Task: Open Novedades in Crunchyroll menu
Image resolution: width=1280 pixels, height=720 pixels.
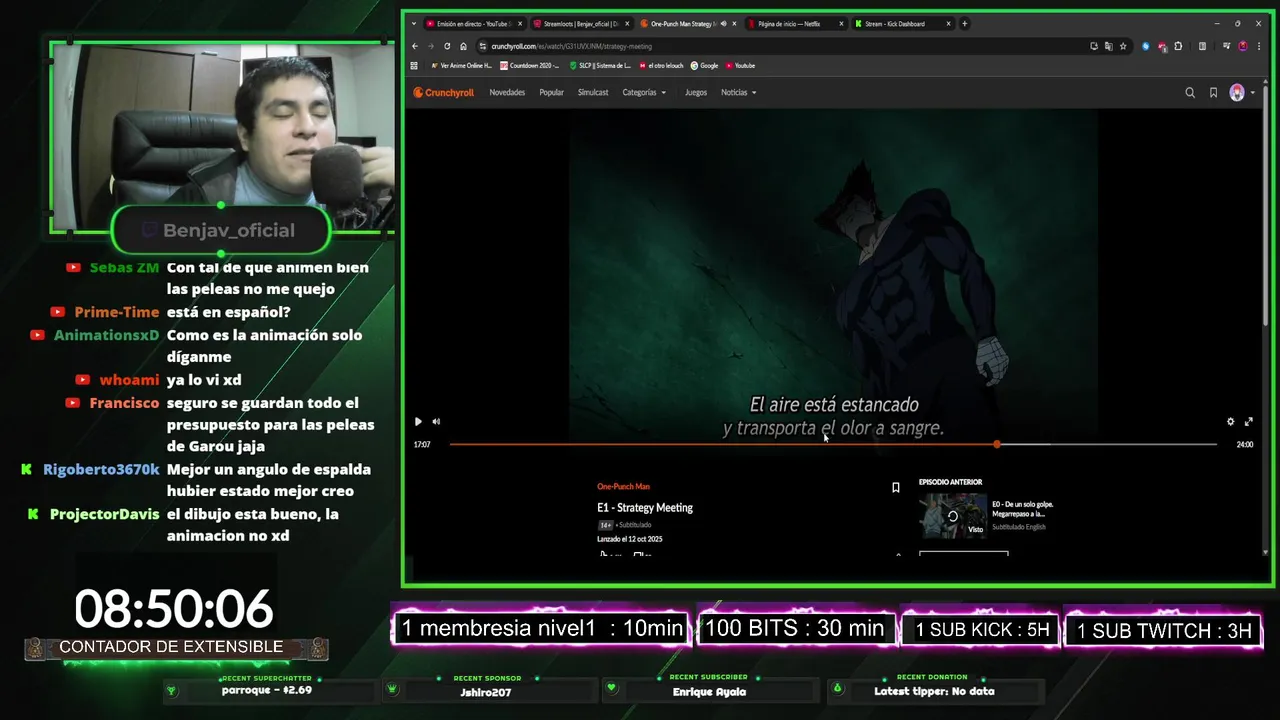Action: tap(507, 93)
